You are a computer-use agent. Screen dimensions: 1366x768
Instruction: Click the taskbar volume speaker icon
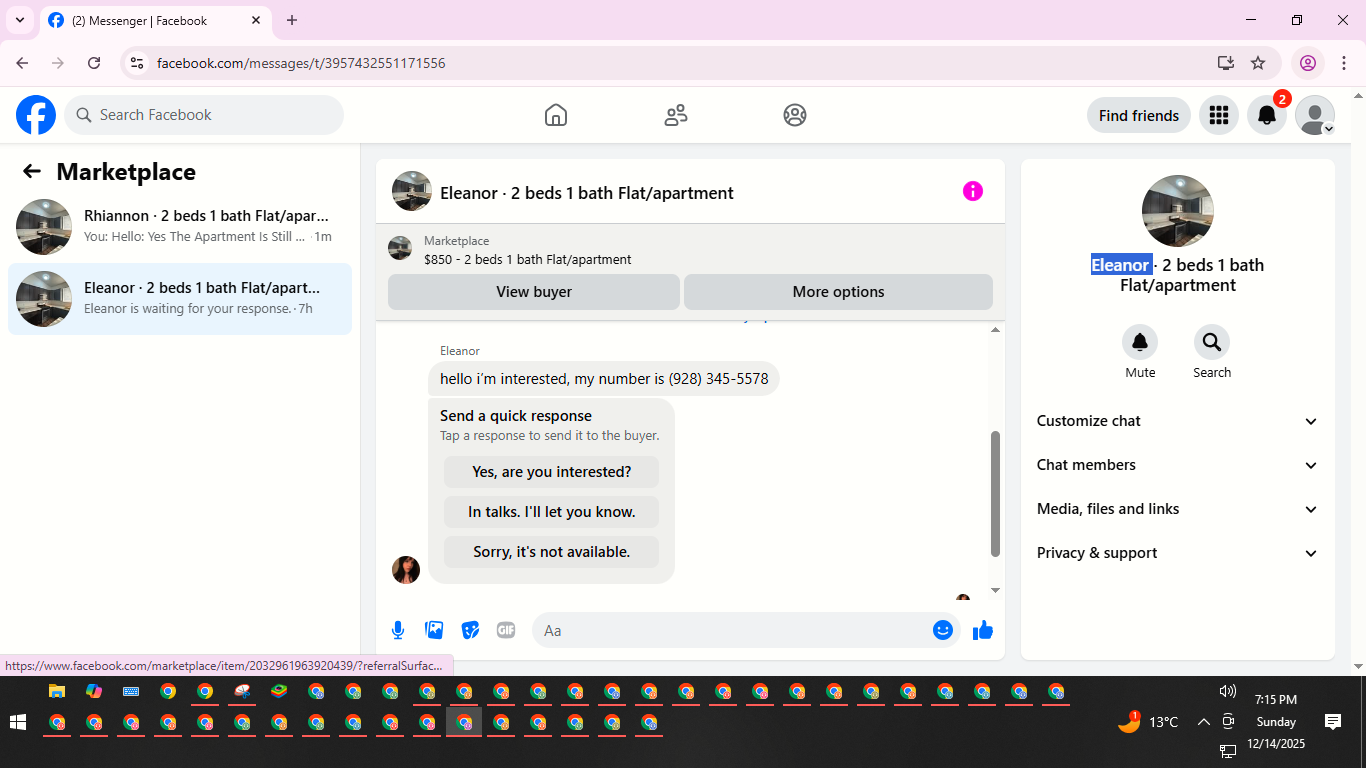1228,691
